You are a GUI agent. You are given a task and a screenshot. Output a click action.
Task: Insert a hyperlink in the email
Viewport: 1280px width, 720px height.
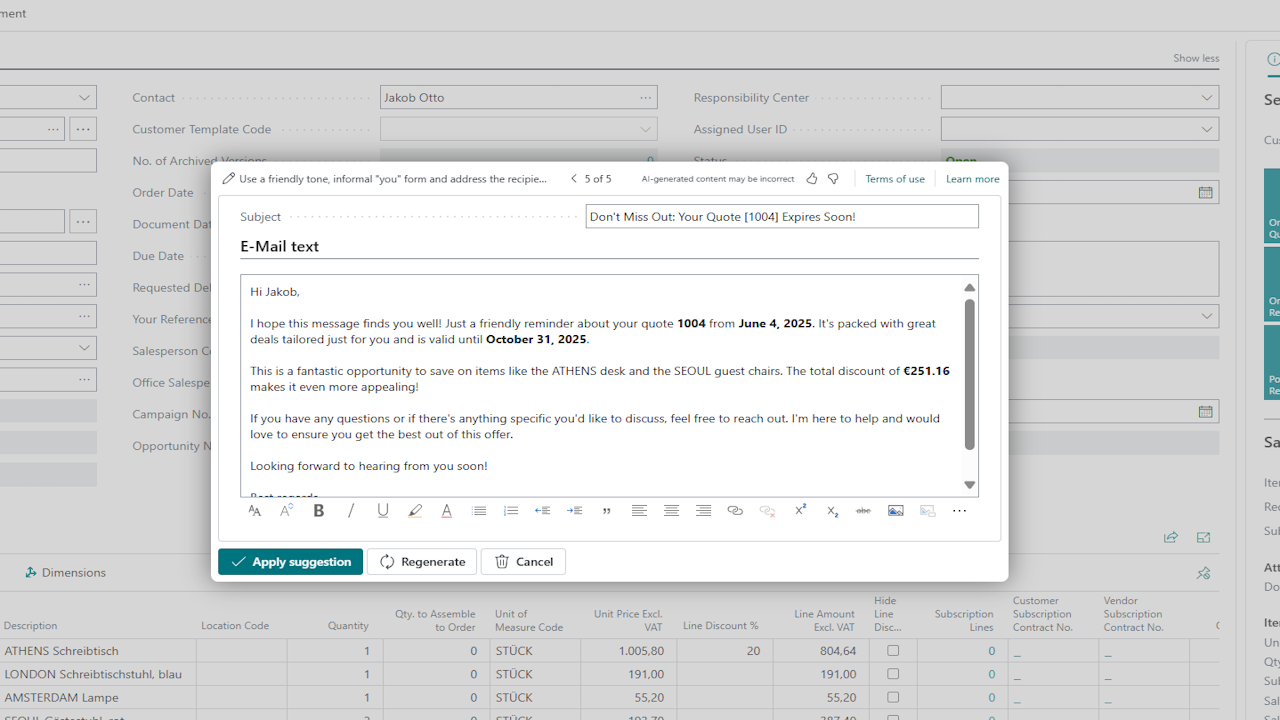(735, 511)
